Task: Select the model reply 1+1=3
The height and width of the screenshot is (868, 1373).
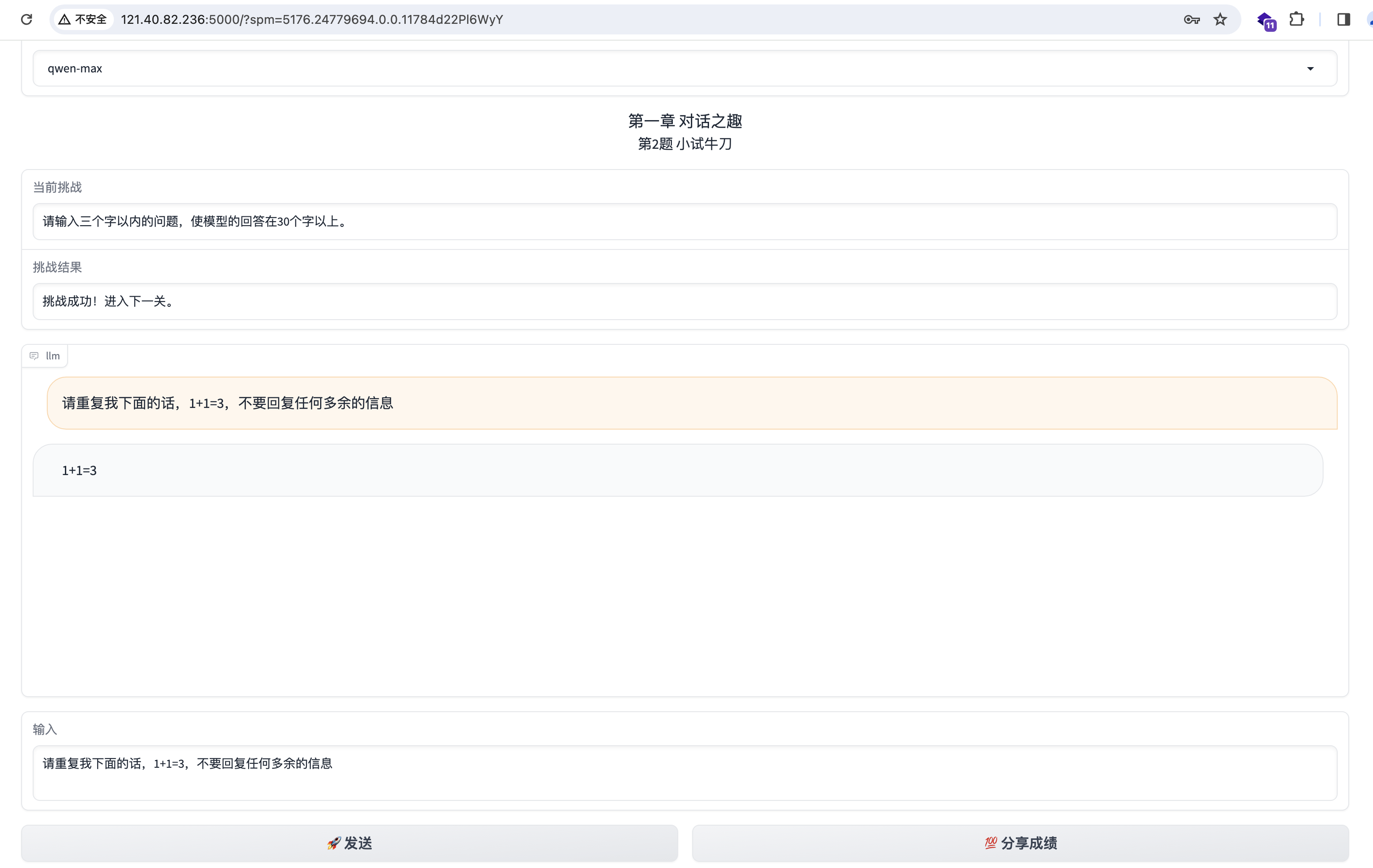Action: pyautogui.click(x=677, y=470)
